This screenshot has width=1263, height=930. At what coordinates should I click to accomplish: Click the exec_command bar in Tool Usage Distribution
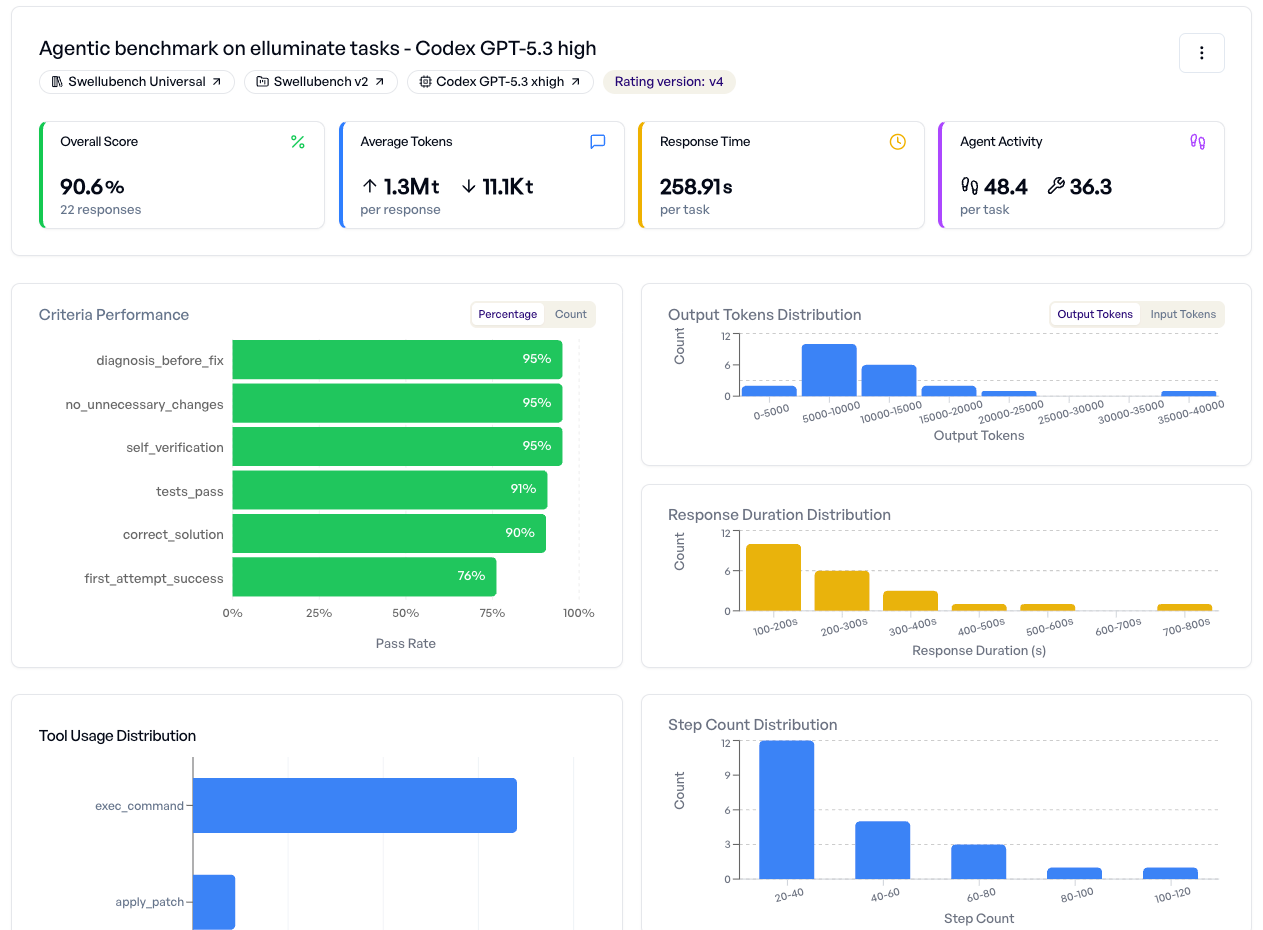pyautogui.click(x=354, y=805)
